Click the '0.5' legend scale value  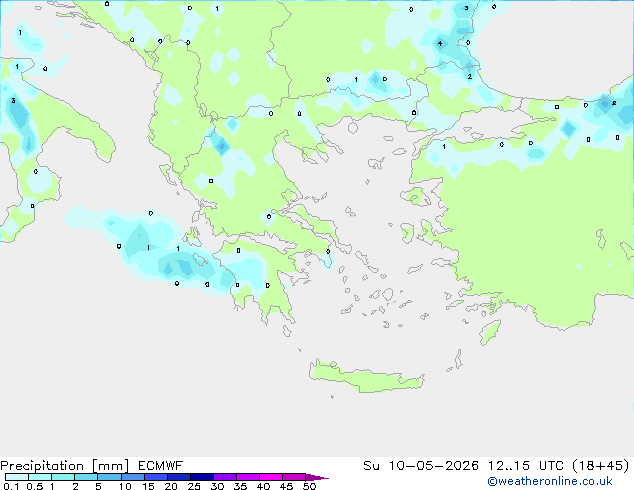(35, 486)
